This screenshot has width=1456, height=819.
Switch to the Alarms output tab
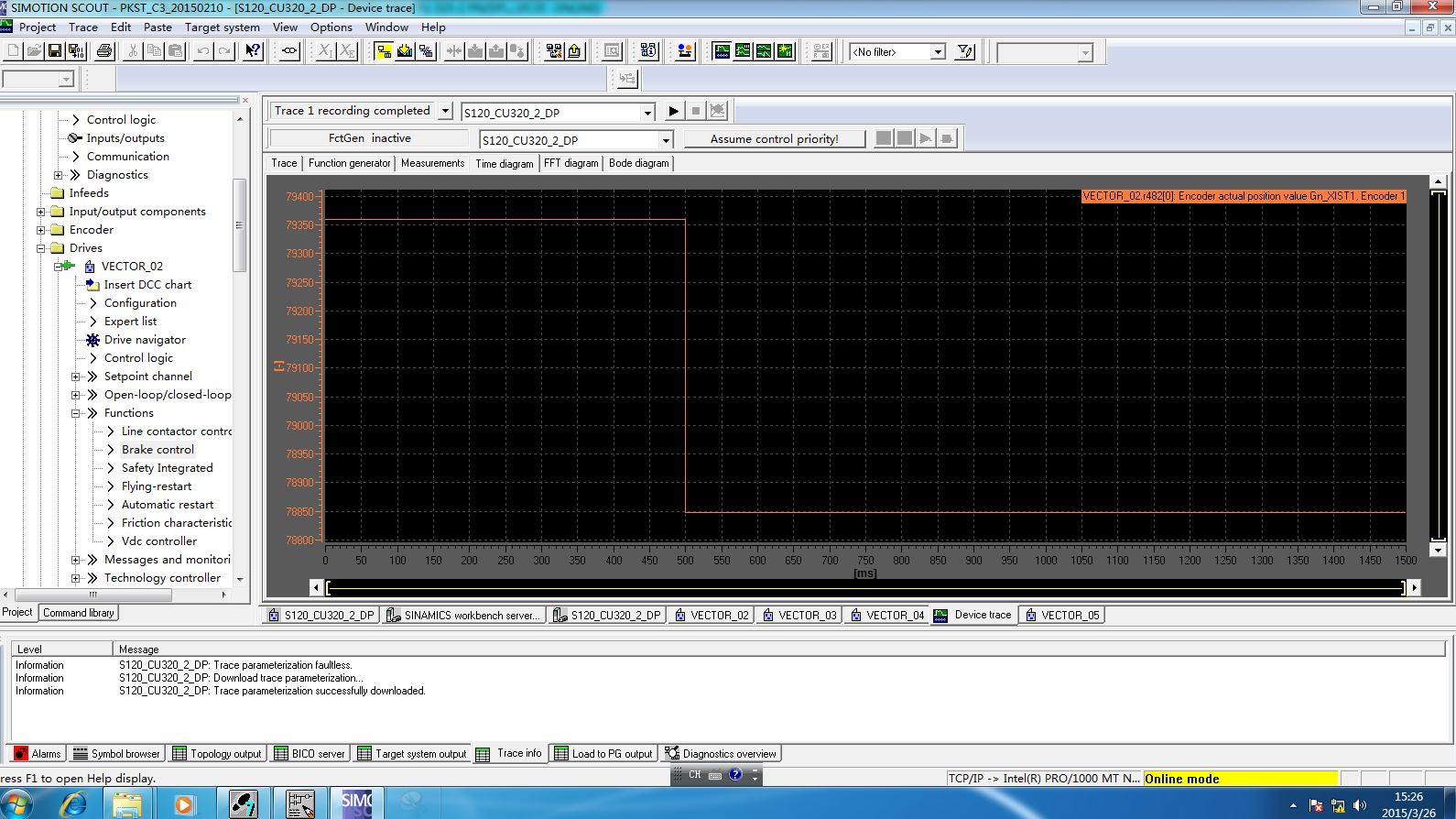[38, 754]
